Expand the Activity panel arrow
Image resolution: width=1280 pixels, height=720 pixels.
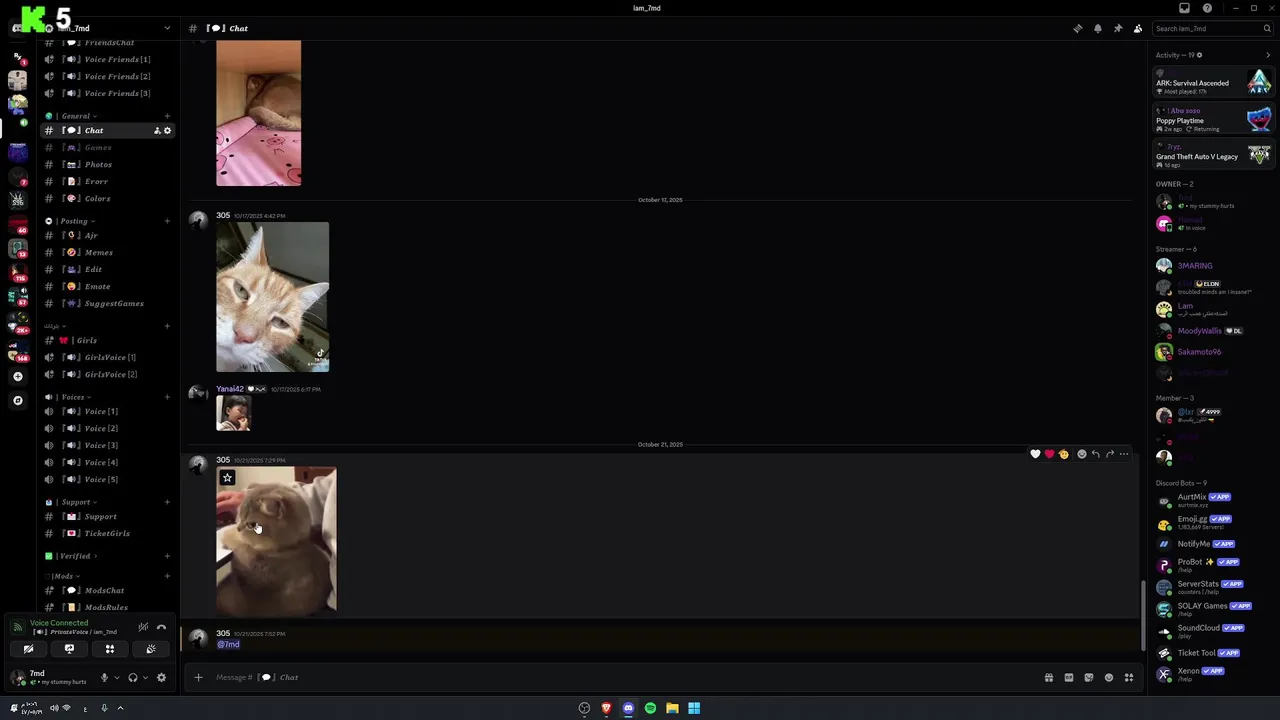tap(1268, 55)
